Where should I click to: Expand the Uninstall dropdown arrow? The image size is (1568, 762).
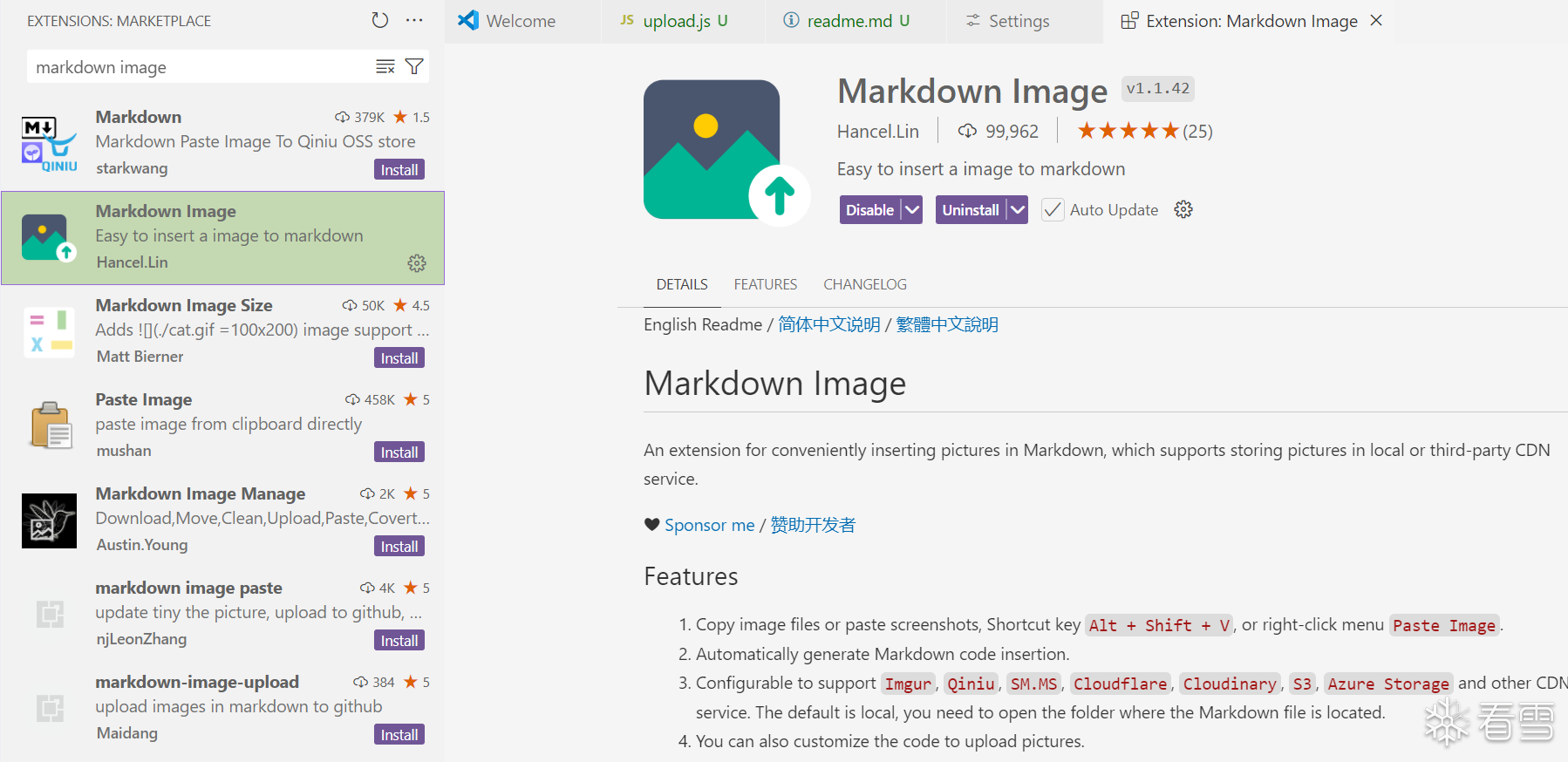pos(1018,209)
